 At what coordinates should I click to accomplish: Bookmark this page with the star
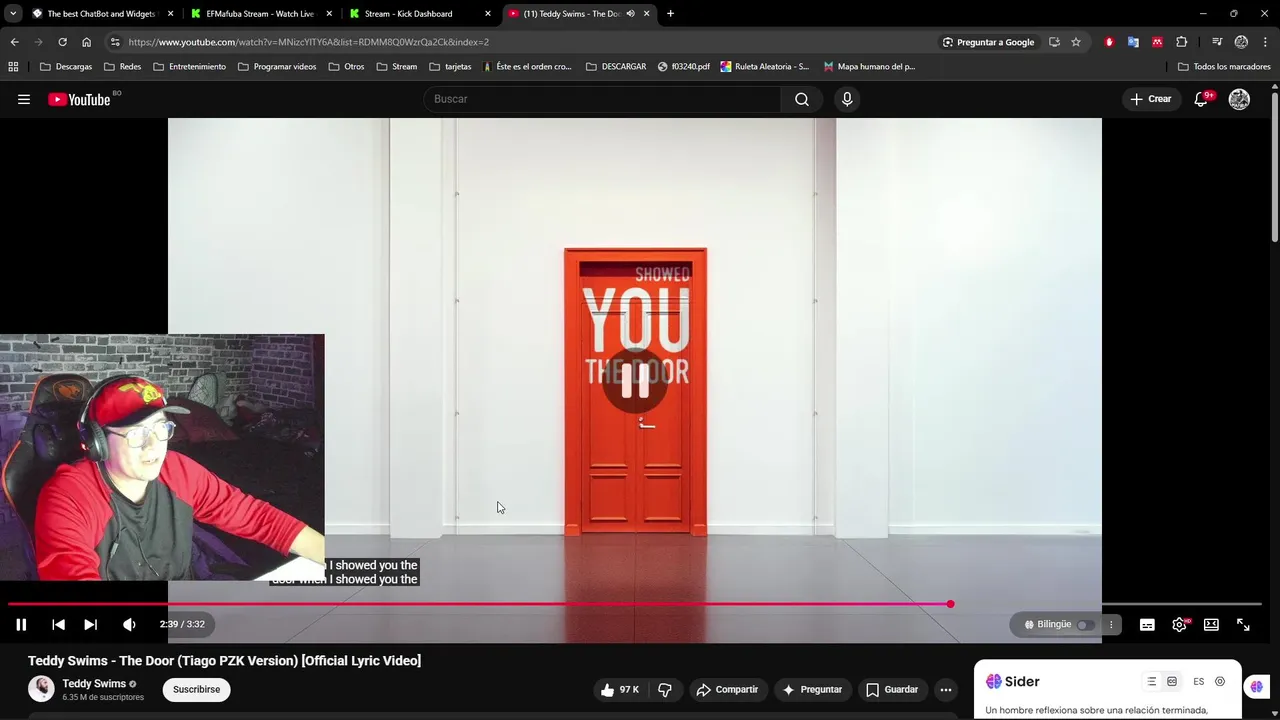coord(1076,42)
